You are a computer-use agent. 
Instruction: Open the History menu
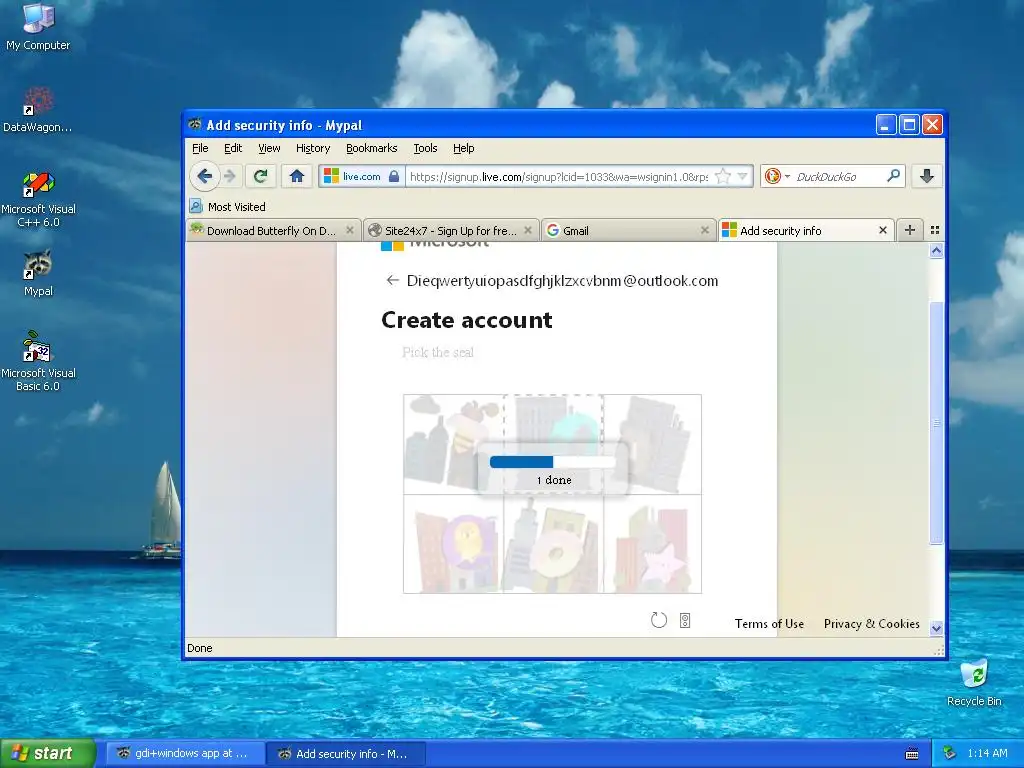click(313, 148)
